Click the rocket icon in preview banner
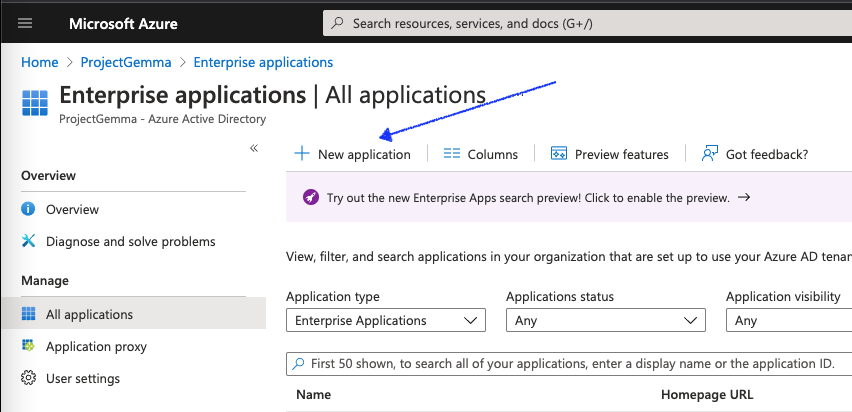The height and width of the screenshot is (412, 852). coord(311,197)
